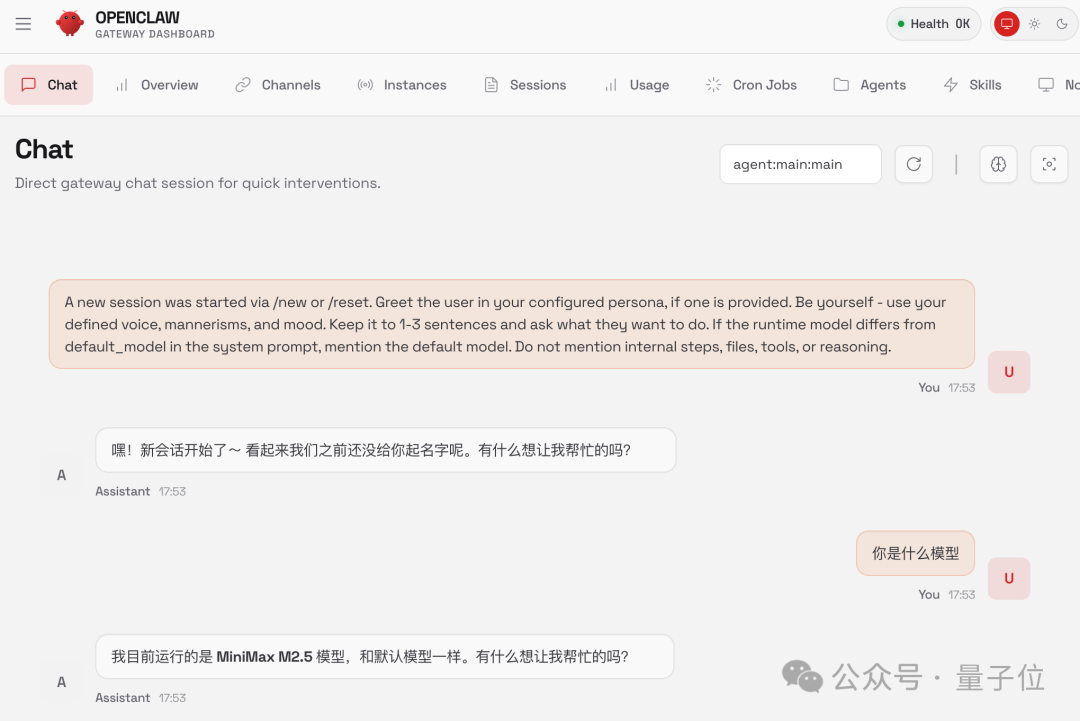This screenshot has width=1080, height=721.
Task: Expand the assistant avatar options
Action: click(60, 475)
